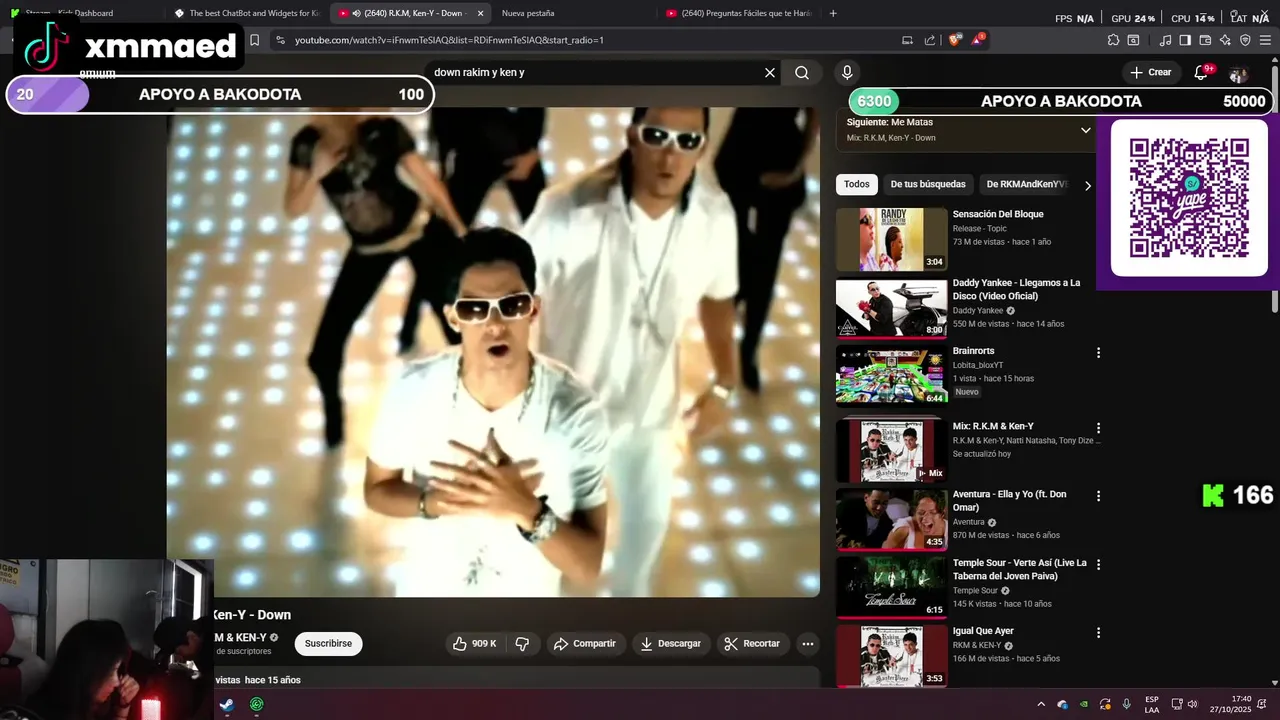Open options menu for Aventura - Ella y Yo
The image size is (1280, 720).
tap(1098, 496)
